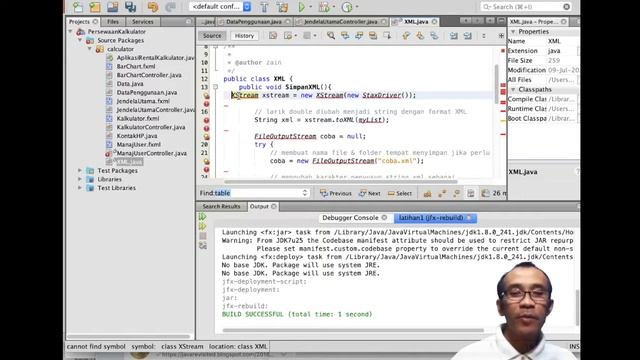Open the Find history dropdown stepper
The height and width of the screenshot is (360, 640).
tap(304, 193)
